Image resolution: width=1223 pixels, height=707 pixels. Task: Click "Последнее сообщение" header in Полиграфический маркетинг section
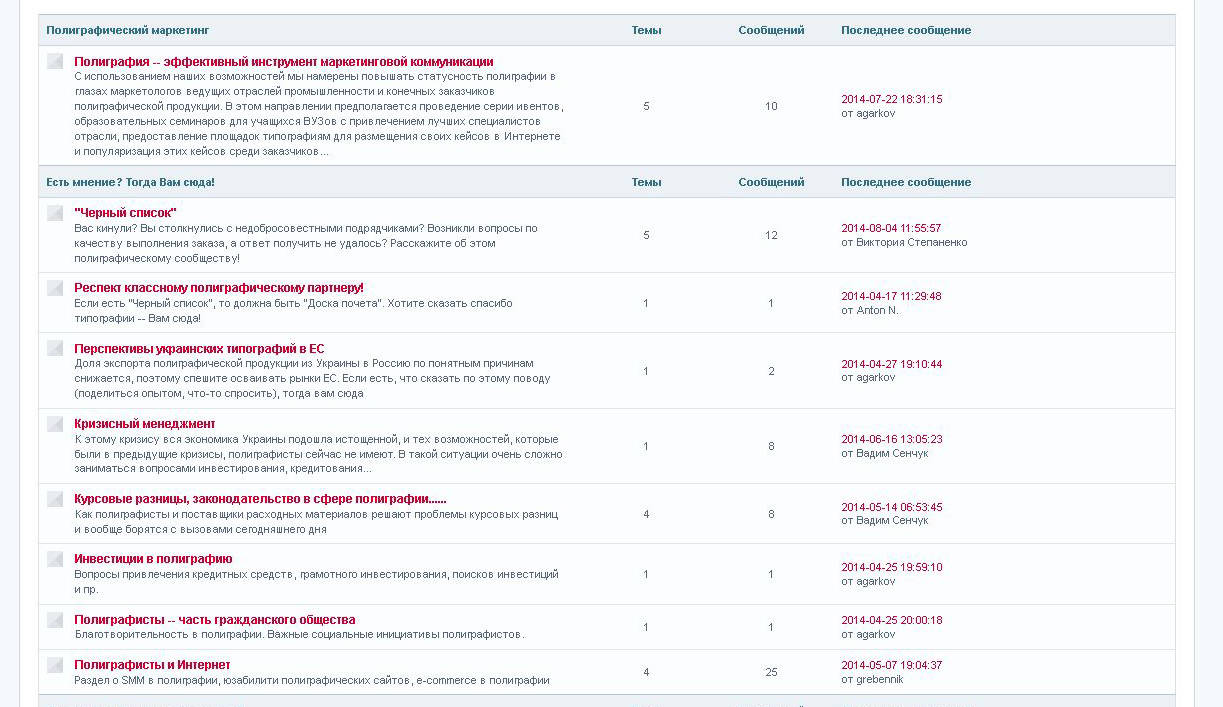coord(906,30)
